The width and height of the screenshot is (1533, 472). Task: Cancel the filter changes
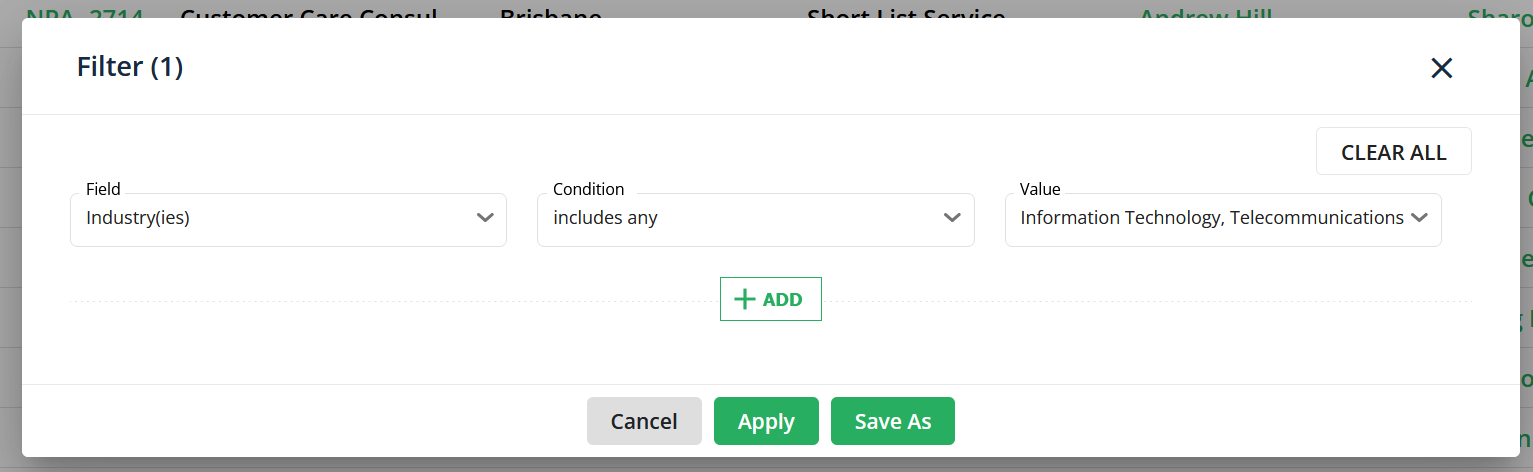644,421
